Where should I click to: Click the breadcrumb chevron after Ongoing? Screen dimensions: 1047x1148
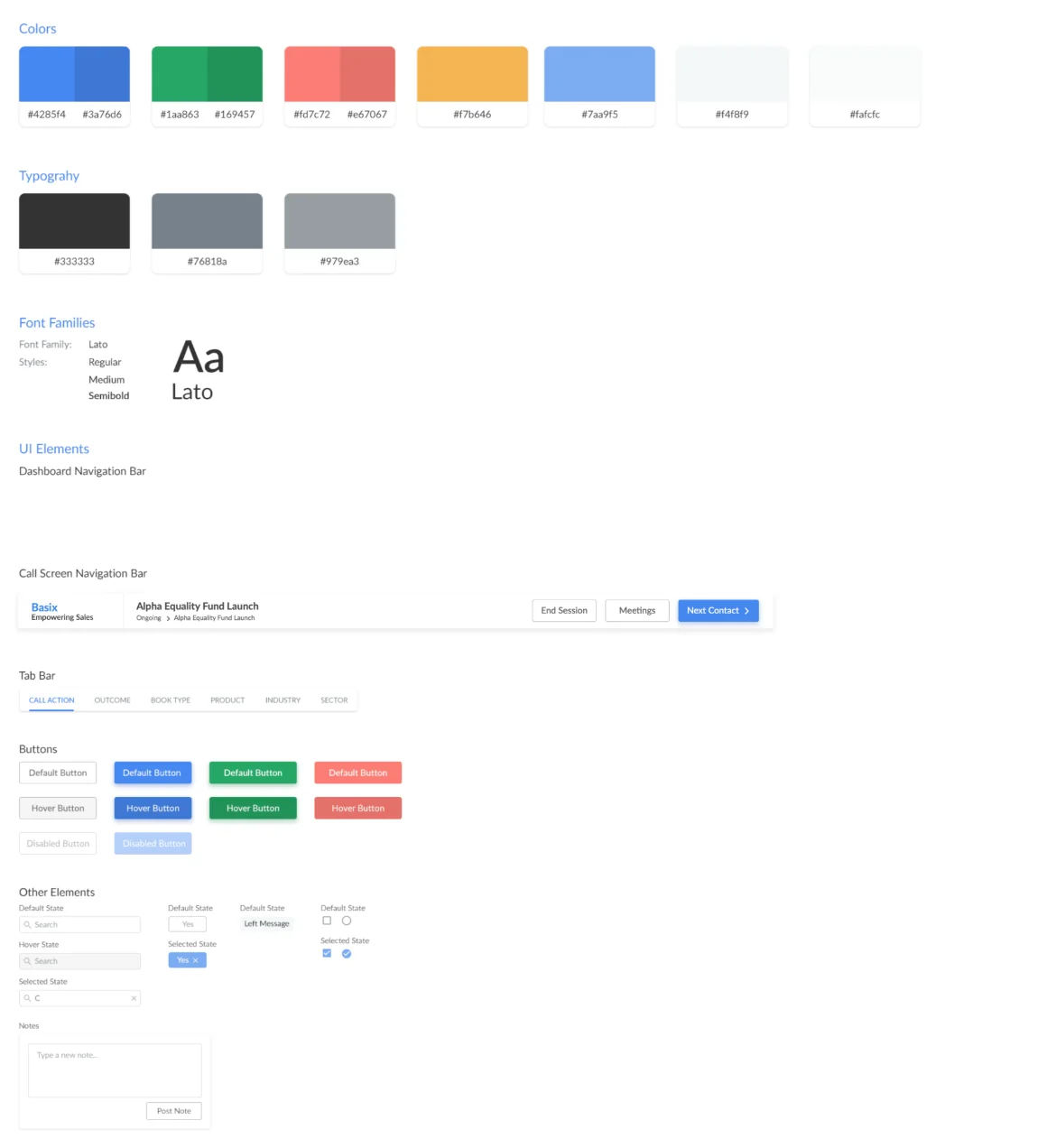coord(168,618)
